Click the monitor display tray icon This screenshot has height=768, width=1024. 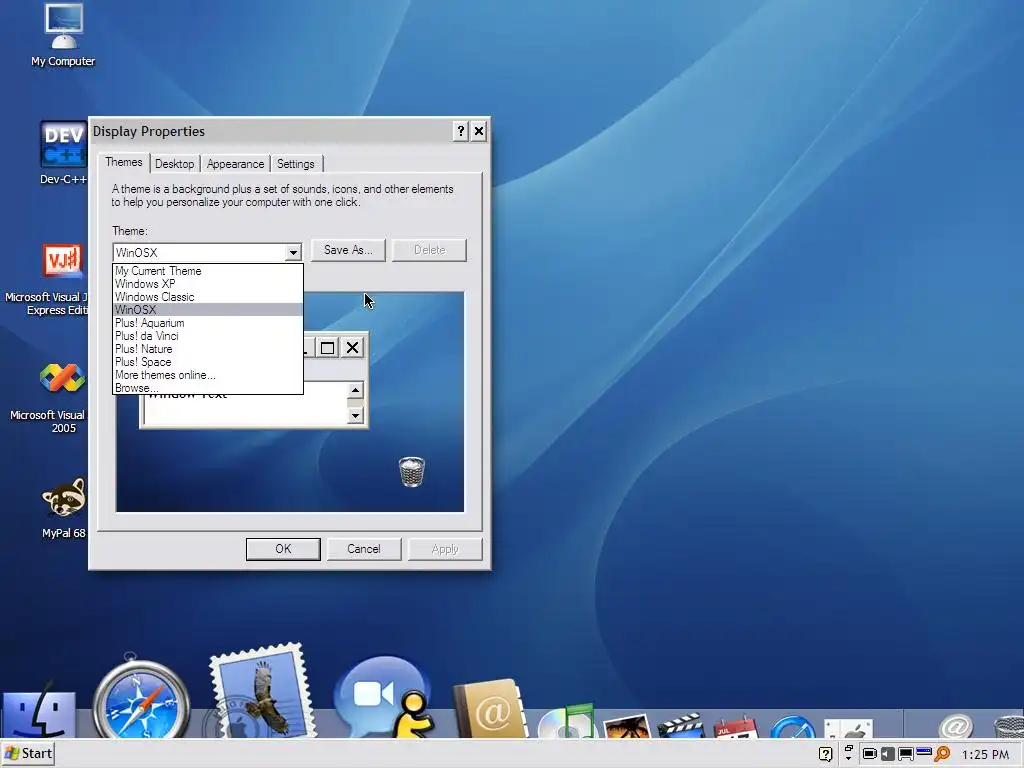(x=906, y=754)
